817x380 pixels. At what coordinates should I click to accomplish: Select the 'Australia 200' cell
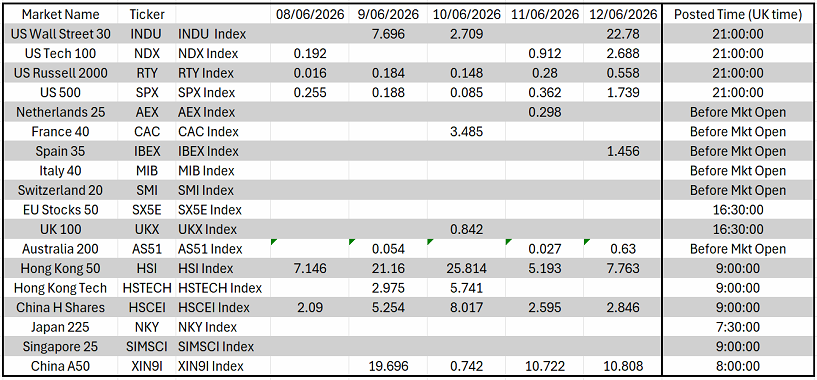(x=60, y=249)
